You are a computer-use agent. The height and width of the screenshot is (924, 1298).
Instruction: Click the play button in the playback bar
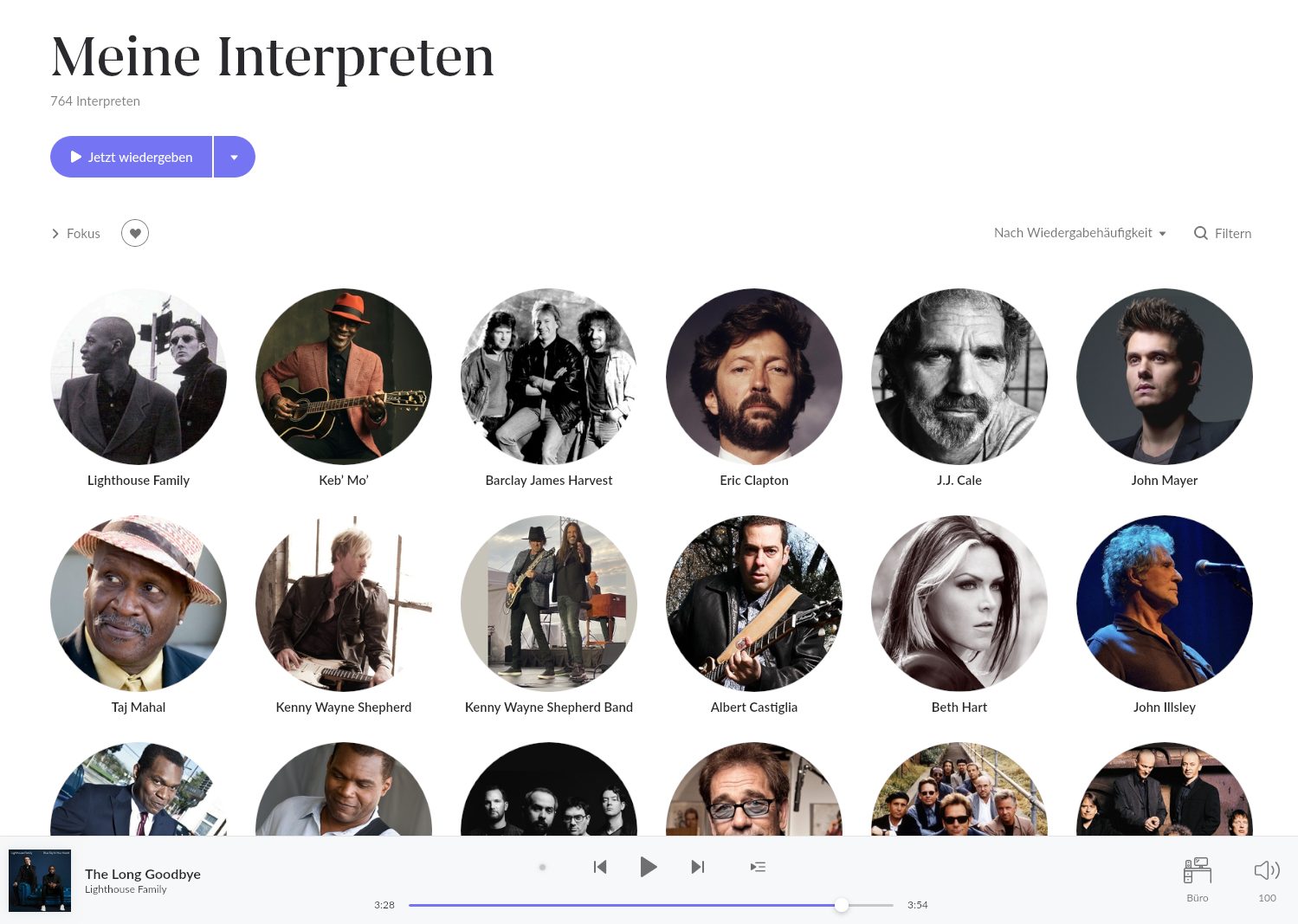(648, 867)
